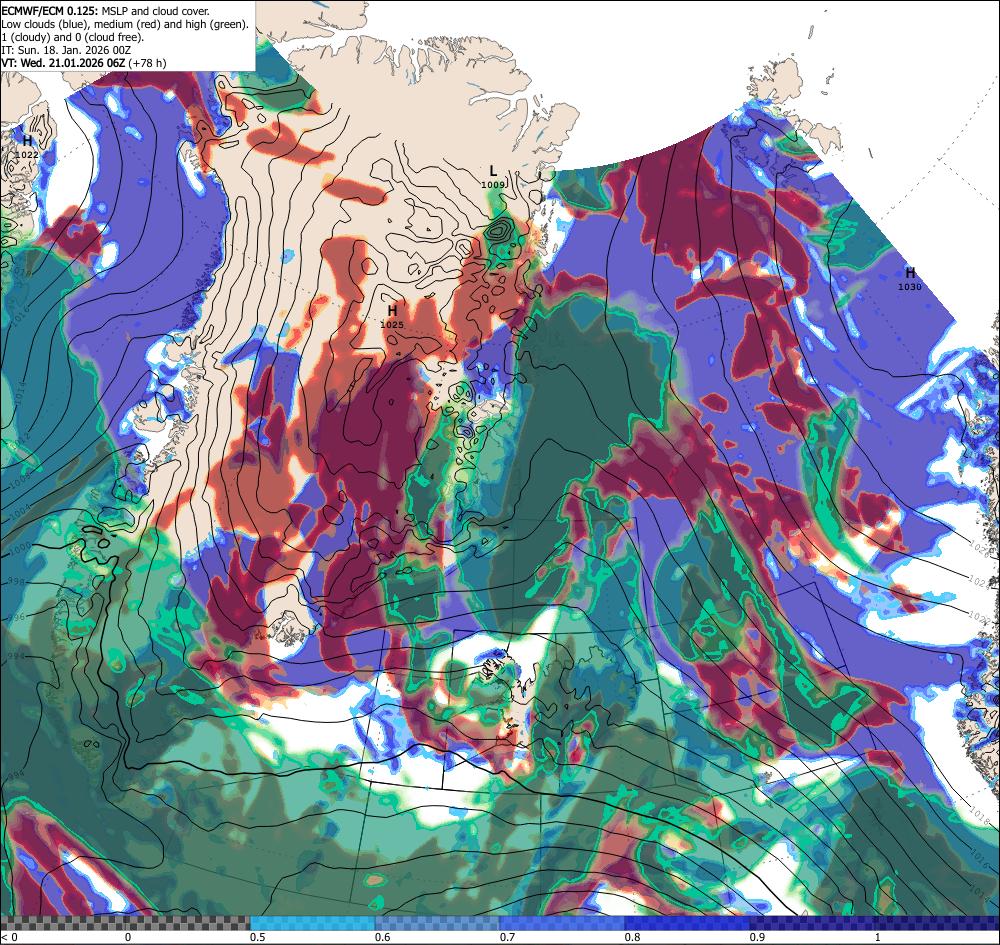Click the 996 isobar label at left edge
This screenshot has height=945, width=1000.
click(15, 617)
